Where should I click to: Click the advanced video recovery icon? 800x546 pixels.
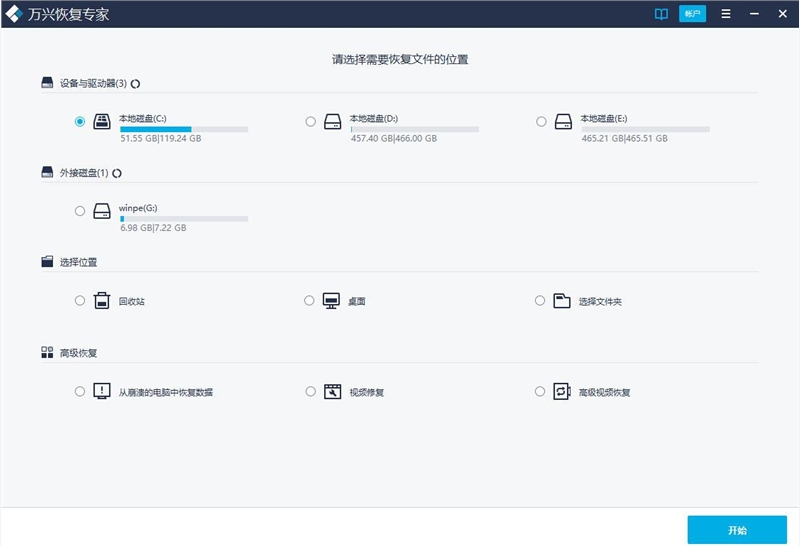562,391
